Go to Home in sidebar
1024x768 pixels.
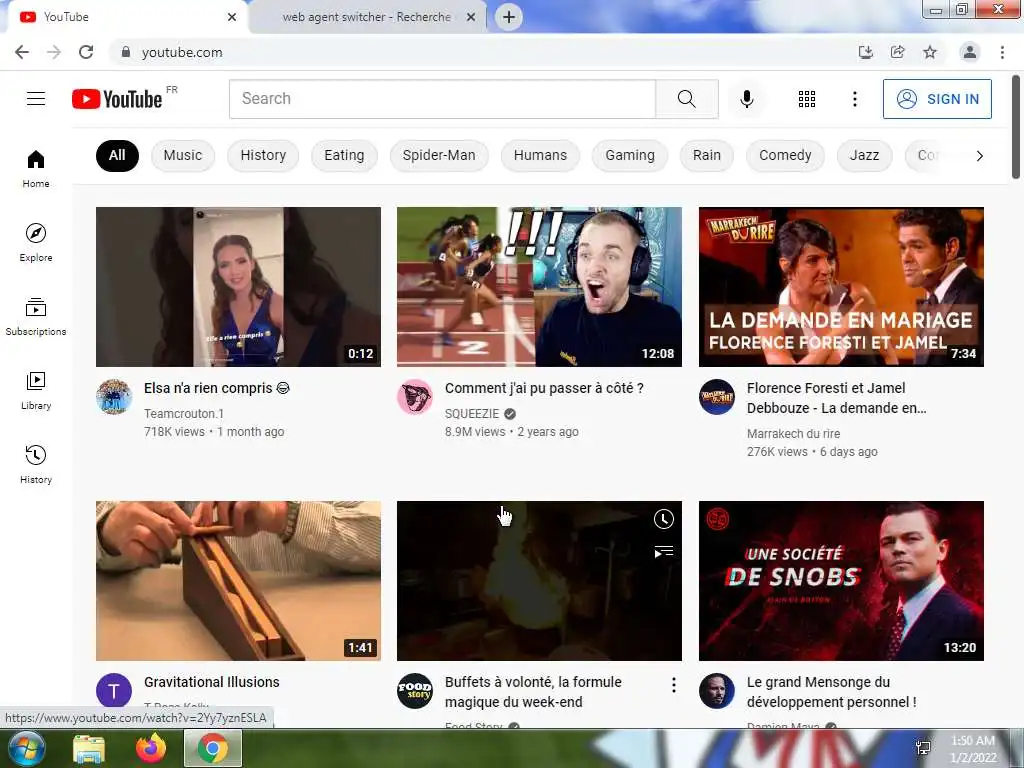(x=36, y=168)
